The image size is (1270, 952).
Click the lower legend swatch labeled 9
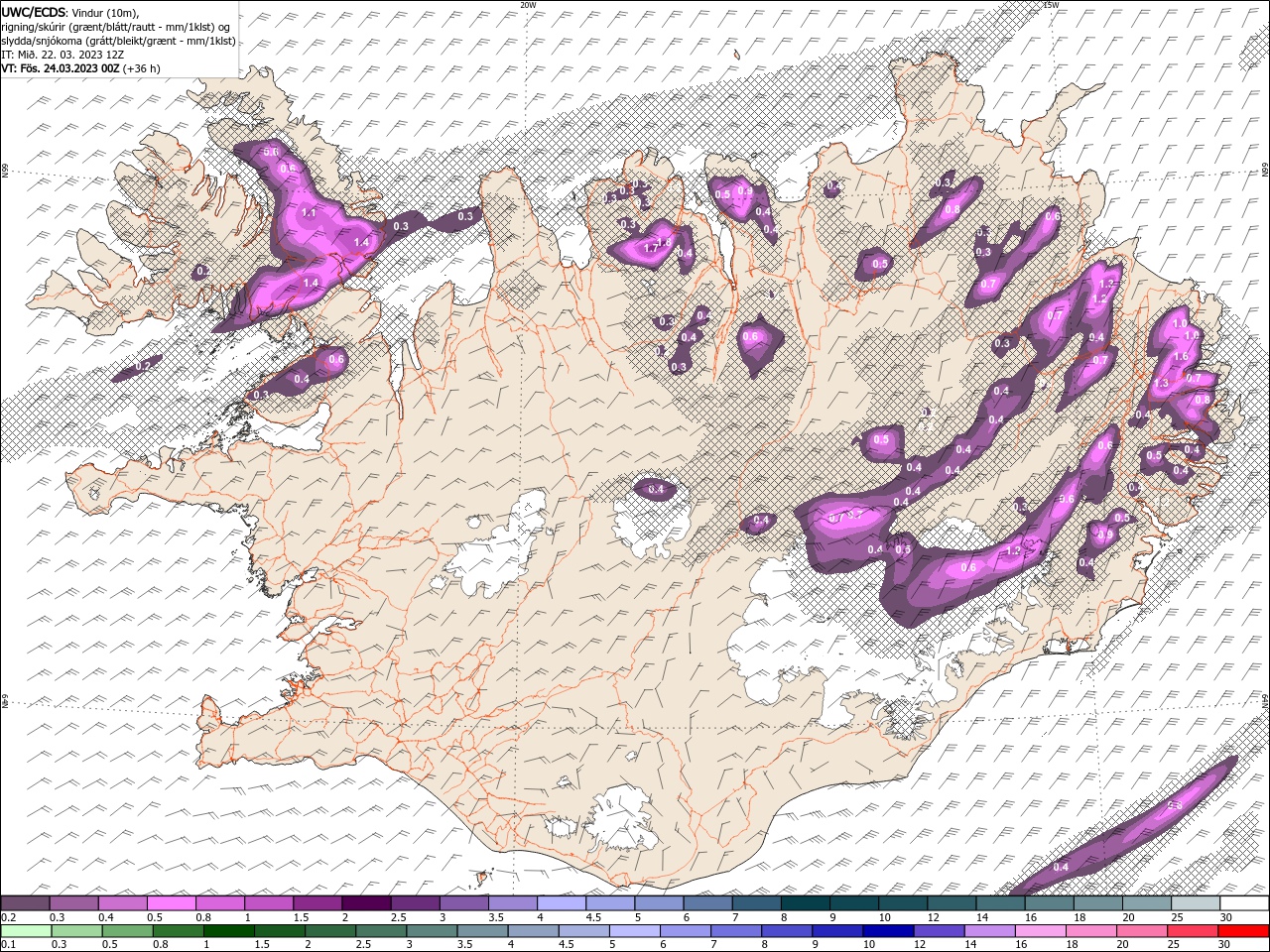click(x=836, y=931)
